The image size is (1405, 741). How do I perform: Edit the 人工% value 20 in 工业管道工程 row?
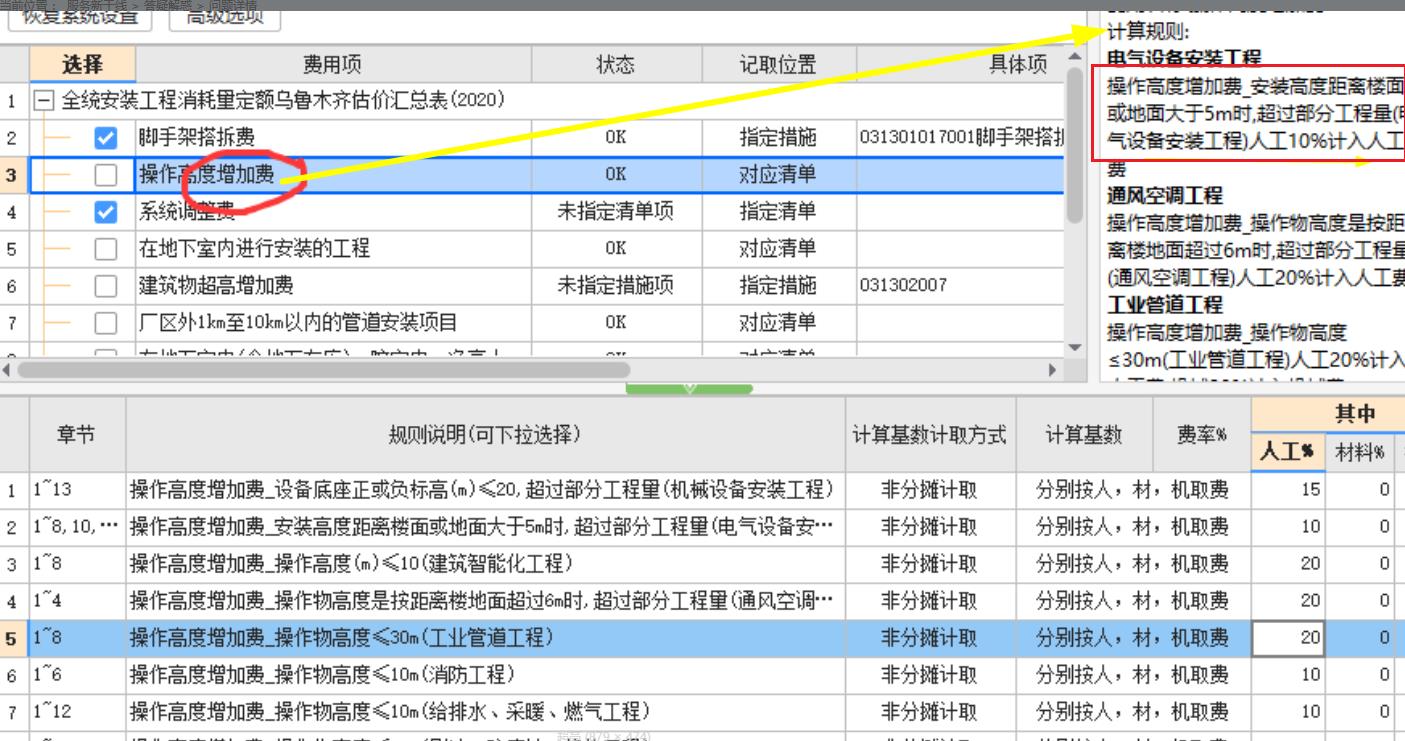(x=1288, y=638)
